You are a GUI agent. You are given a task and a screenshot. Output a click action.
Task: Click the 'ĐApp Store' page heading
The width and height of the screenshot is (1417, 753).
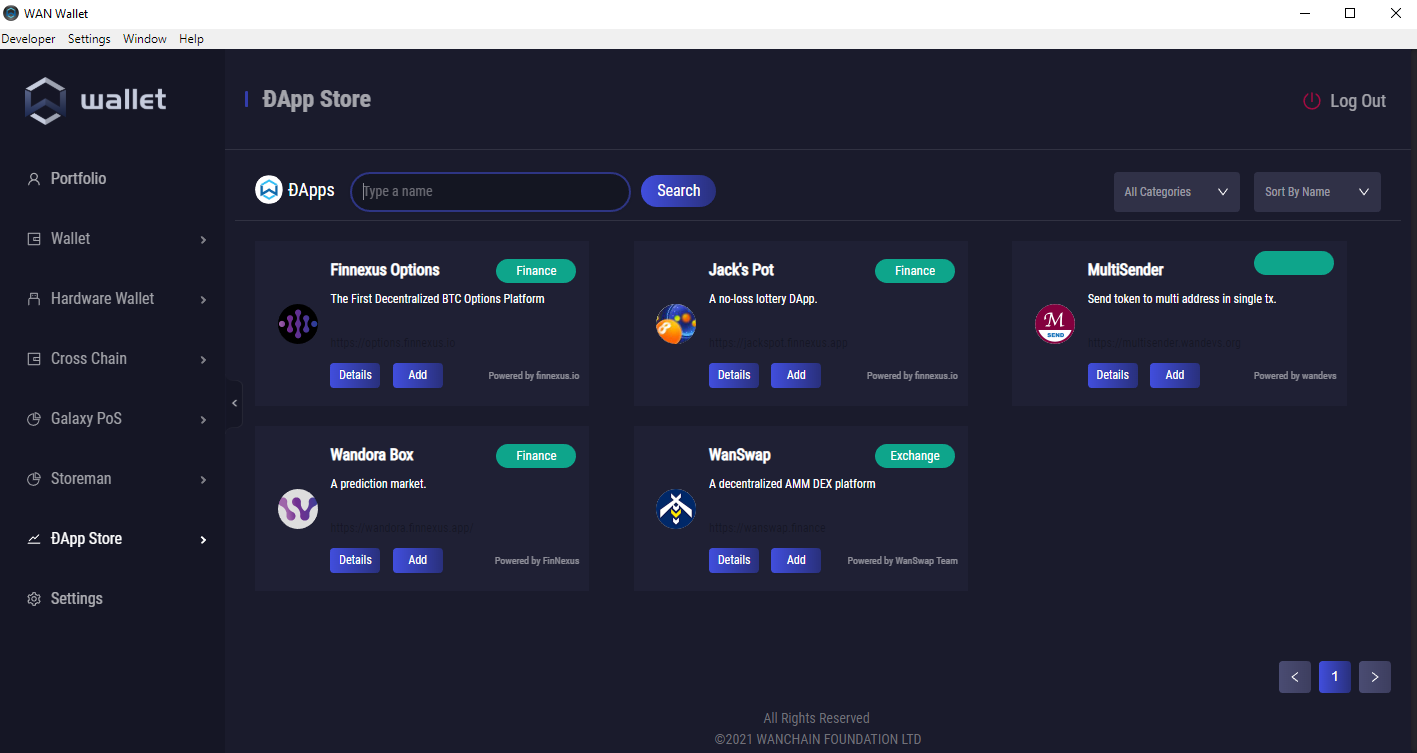click(317, 100)
